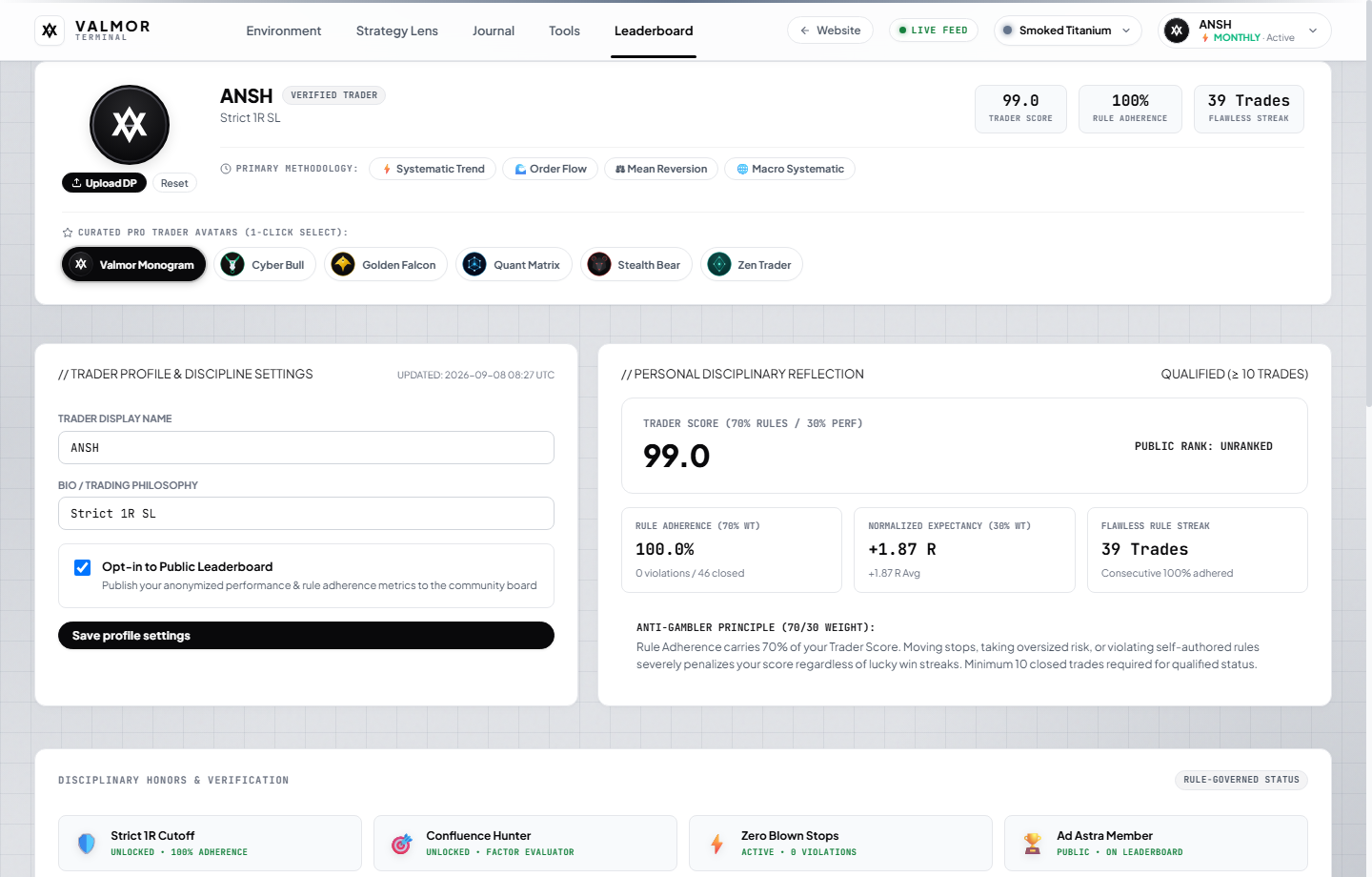Save profile settings
The height and width of the screenshot is (877, 1372).
[x=306, y=636]
